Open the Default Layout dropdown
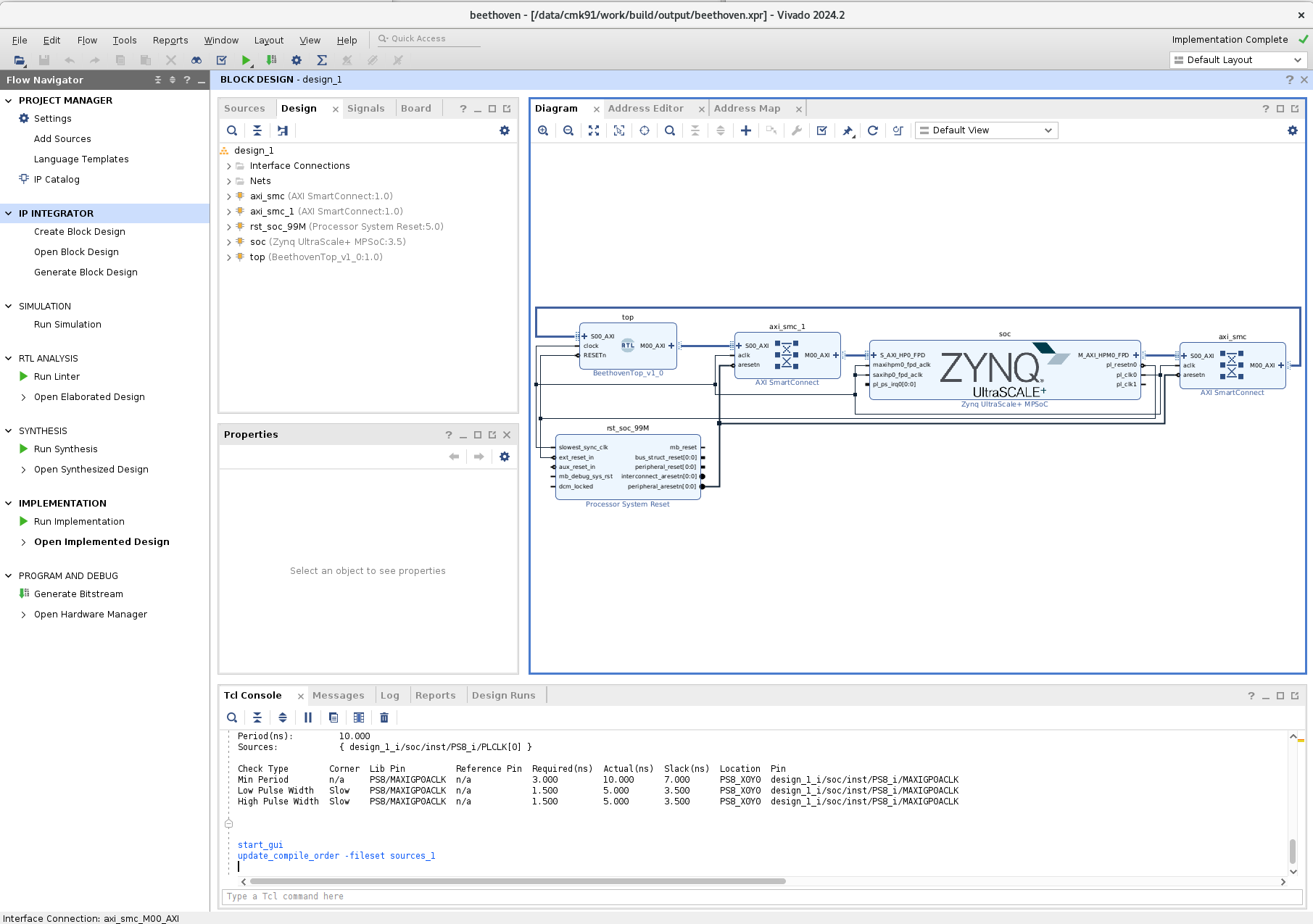The height and width of the screenshot is (924, 1313). (1238, 60)
